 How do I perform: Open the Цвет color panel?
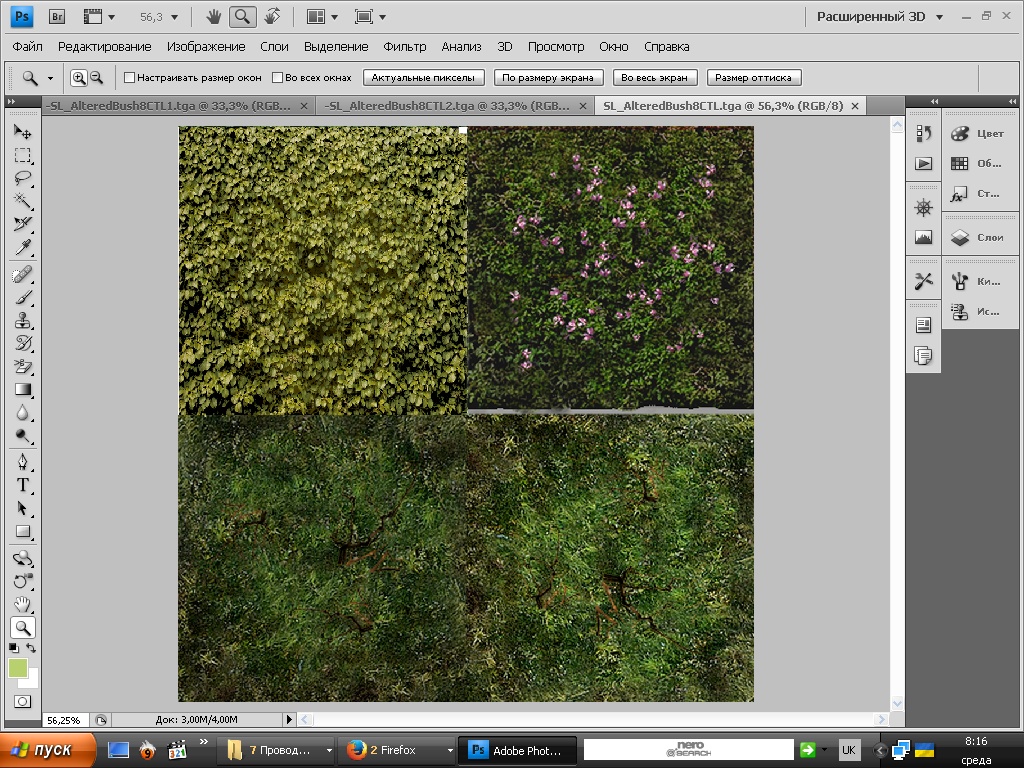[x=979, y=134]
